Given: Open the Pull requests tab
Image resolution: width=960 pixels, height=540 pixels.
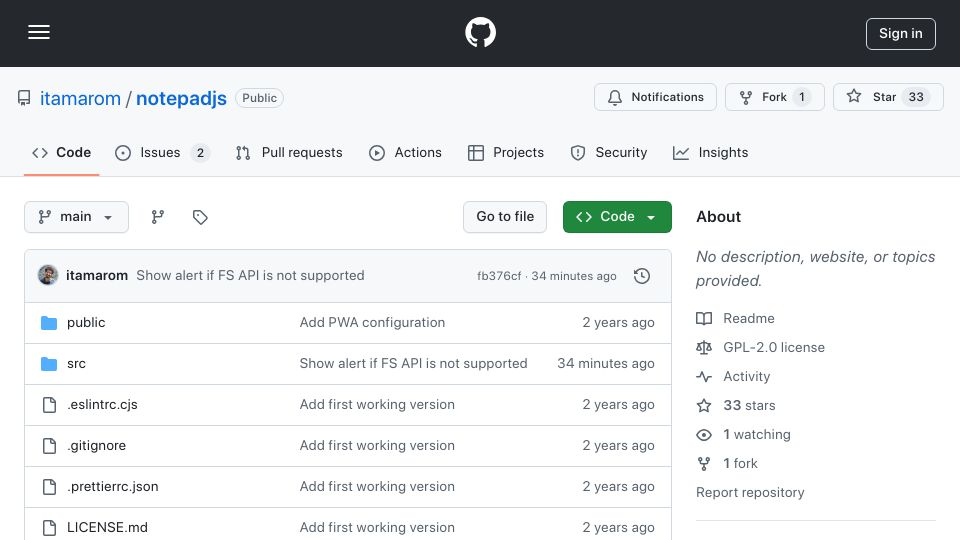Looking at the screenshot, I should 289,152.
